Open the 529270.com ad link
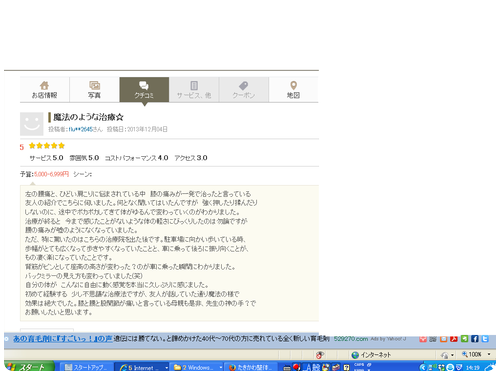This screenshot has height=375, width=500. click(351, 339)
